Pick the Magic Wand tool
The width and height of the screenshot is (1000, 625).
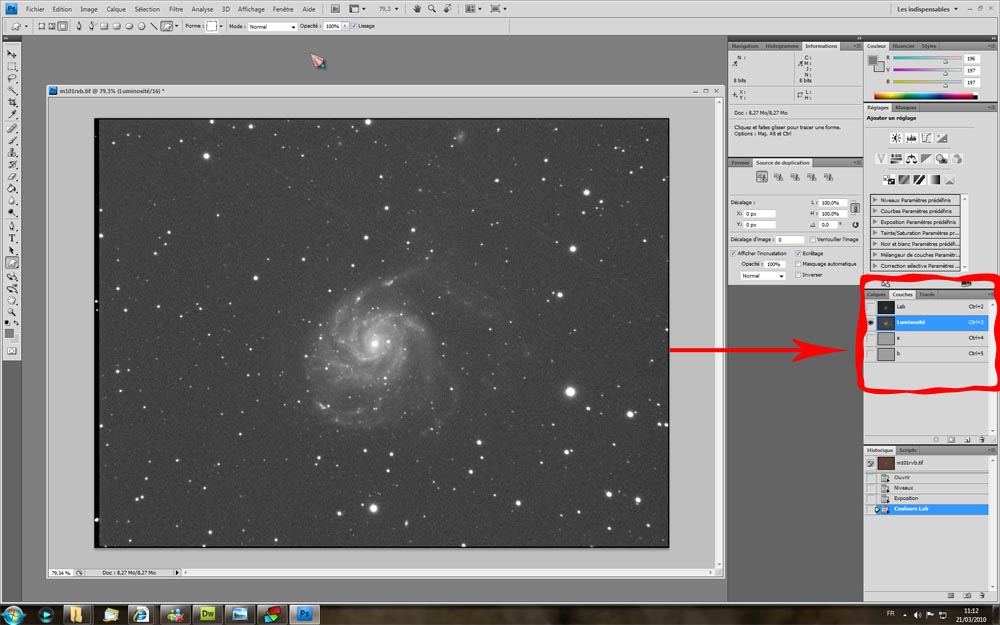[12, 90]
